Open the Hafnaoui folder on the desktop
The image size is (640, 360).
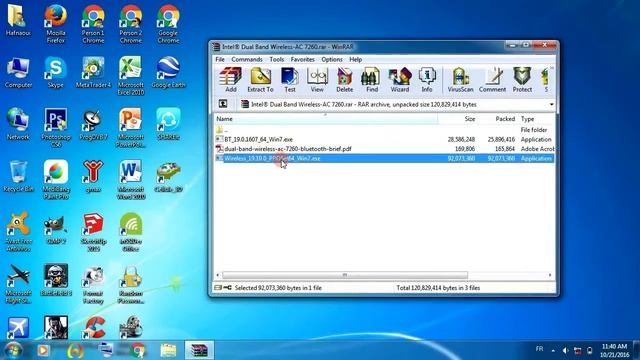pyautogui.click(x=18, y=20)
